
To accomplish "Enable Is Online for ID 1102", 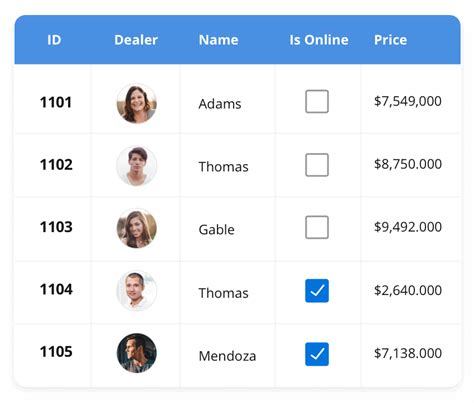I will point(317,165).
